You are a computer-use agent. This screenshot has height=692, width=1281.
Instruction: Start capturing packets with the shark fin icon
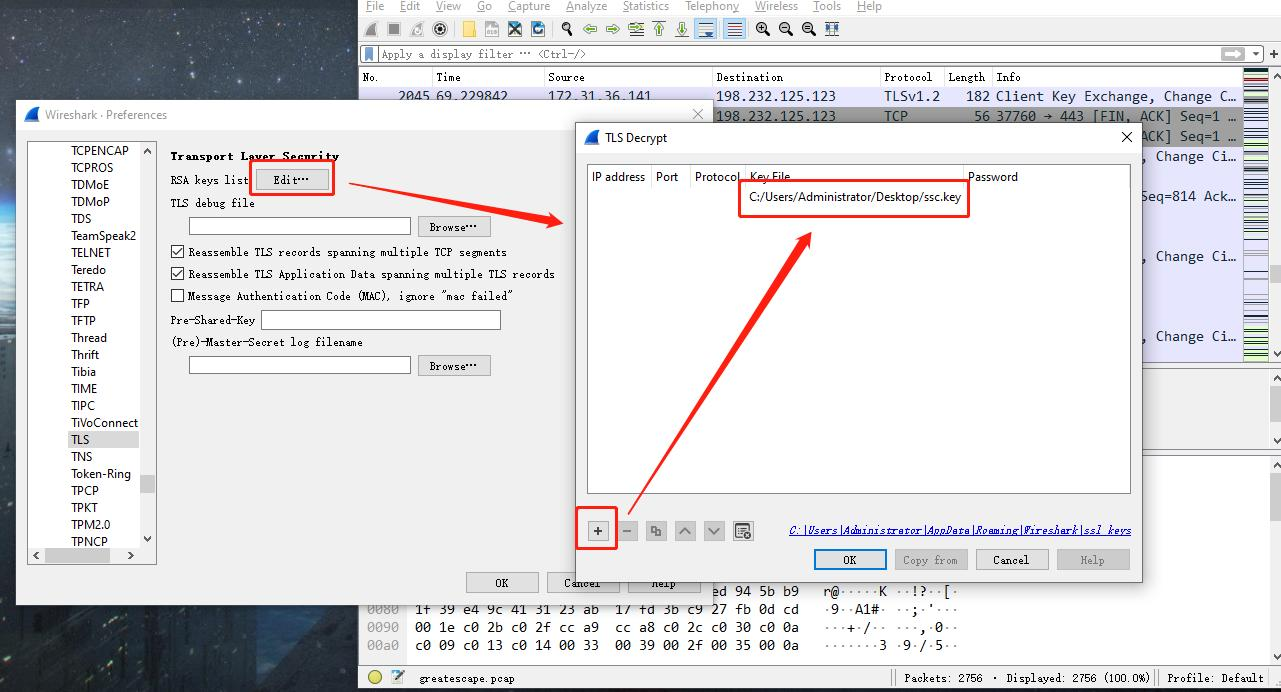click(371, 29)
